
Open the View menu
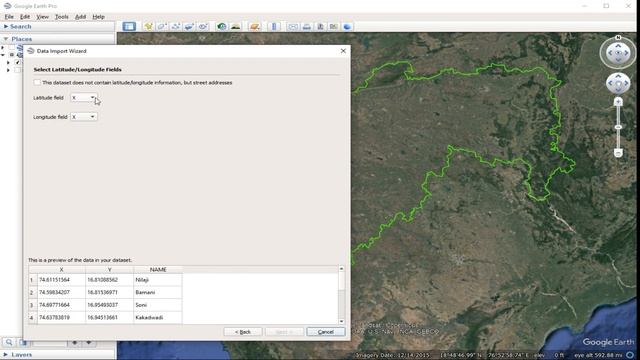click(x=42, y=17)
